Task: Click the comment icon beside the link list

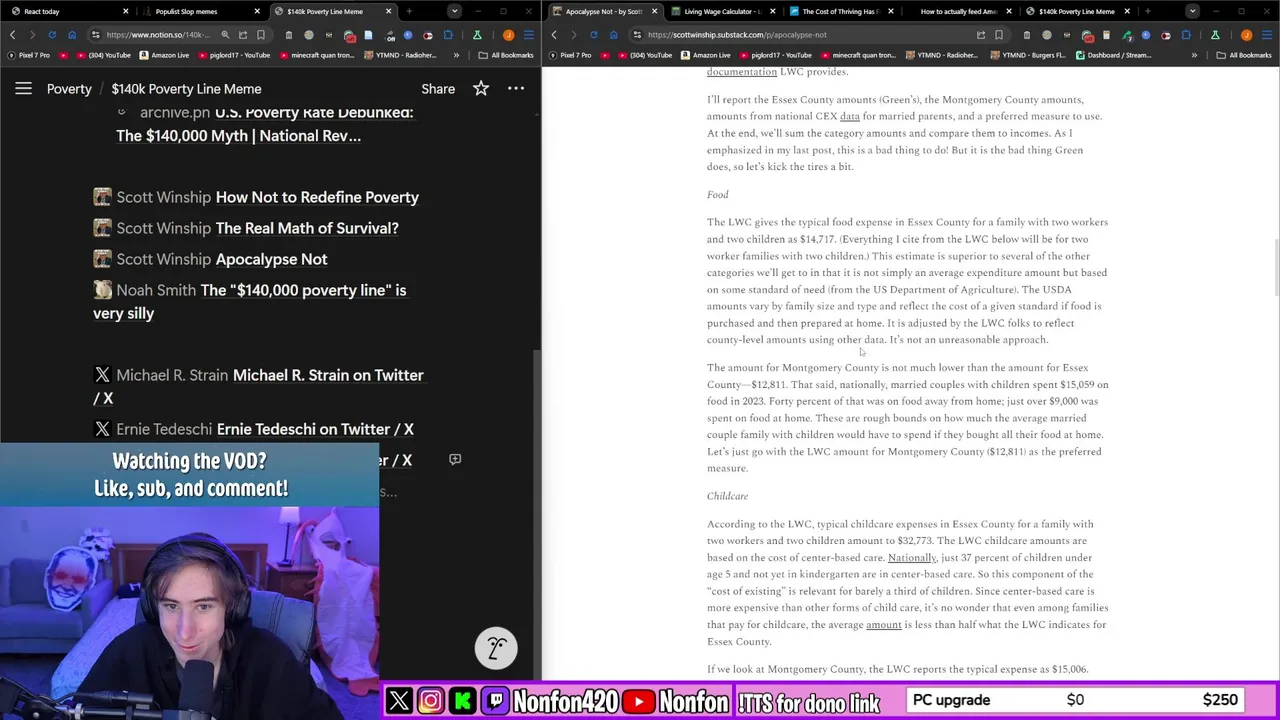Action: pos(455,459)
